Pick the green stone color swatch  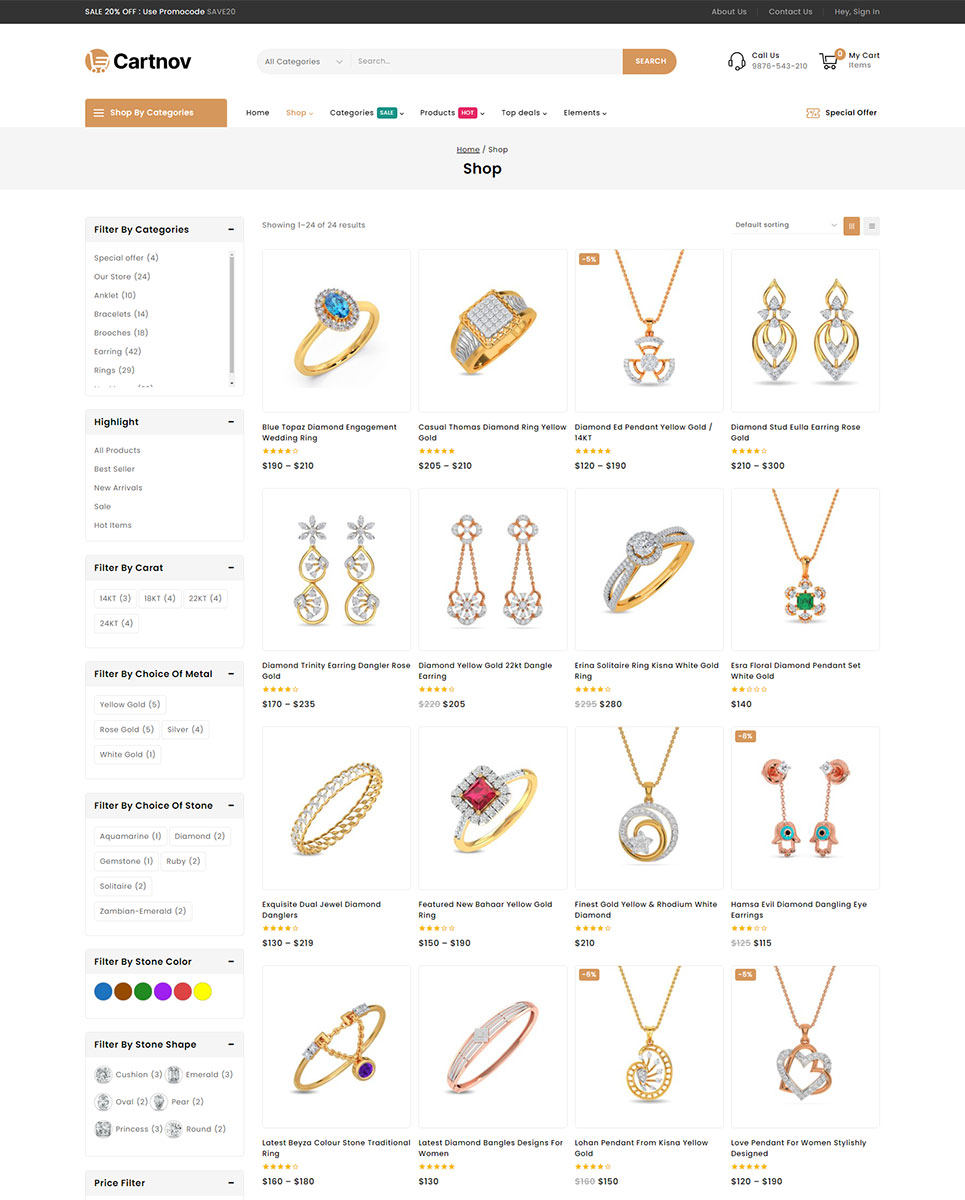pyautogui.click(x=143, y=992)
